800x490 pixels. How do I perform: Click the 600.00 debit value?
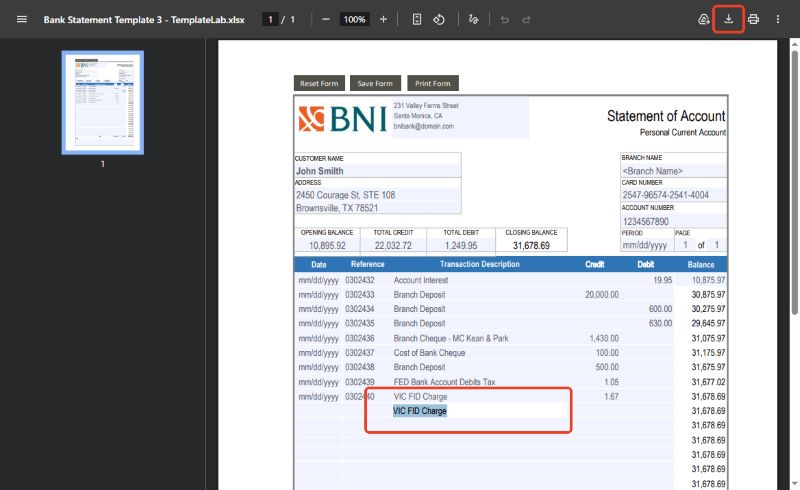660,309
